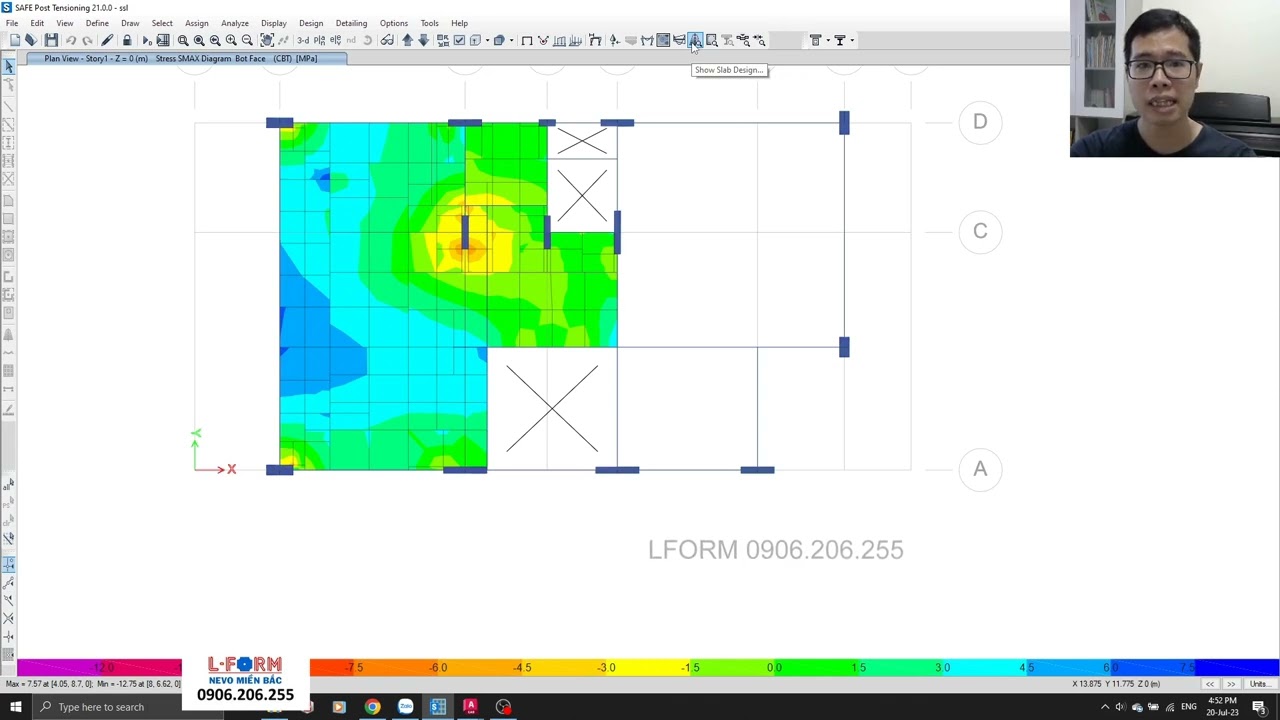The height and width of the screenshot is (720, 1280).
Task: Open AutoCAD from the taskbar
Action: (470, 707)
